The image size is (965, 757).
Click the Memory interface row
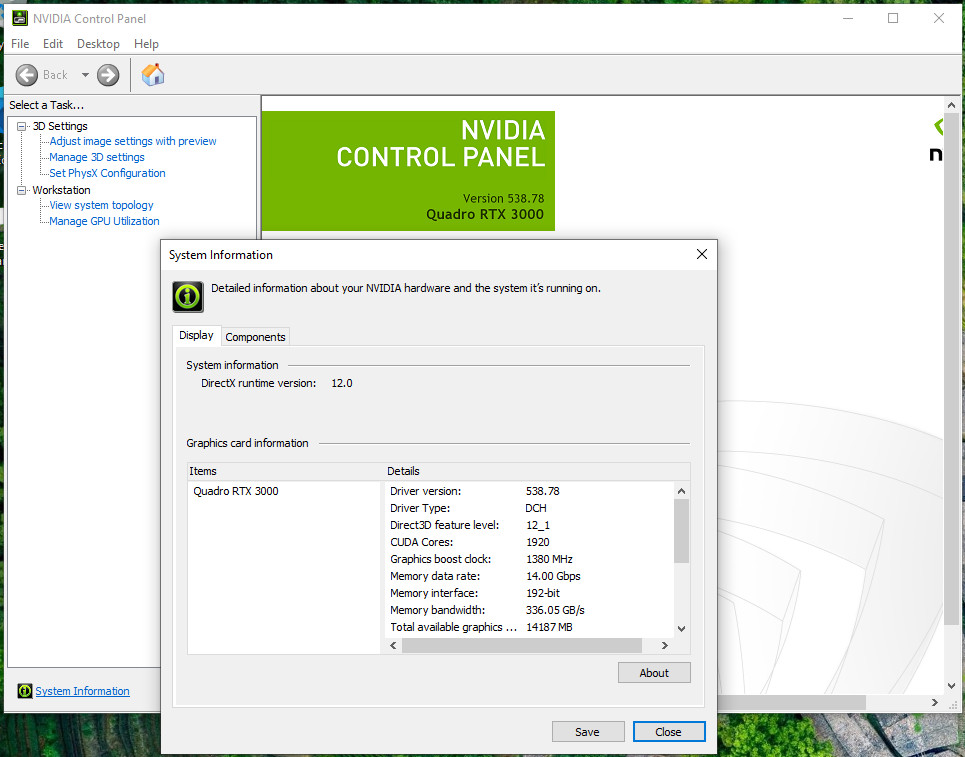click(529, 593)
